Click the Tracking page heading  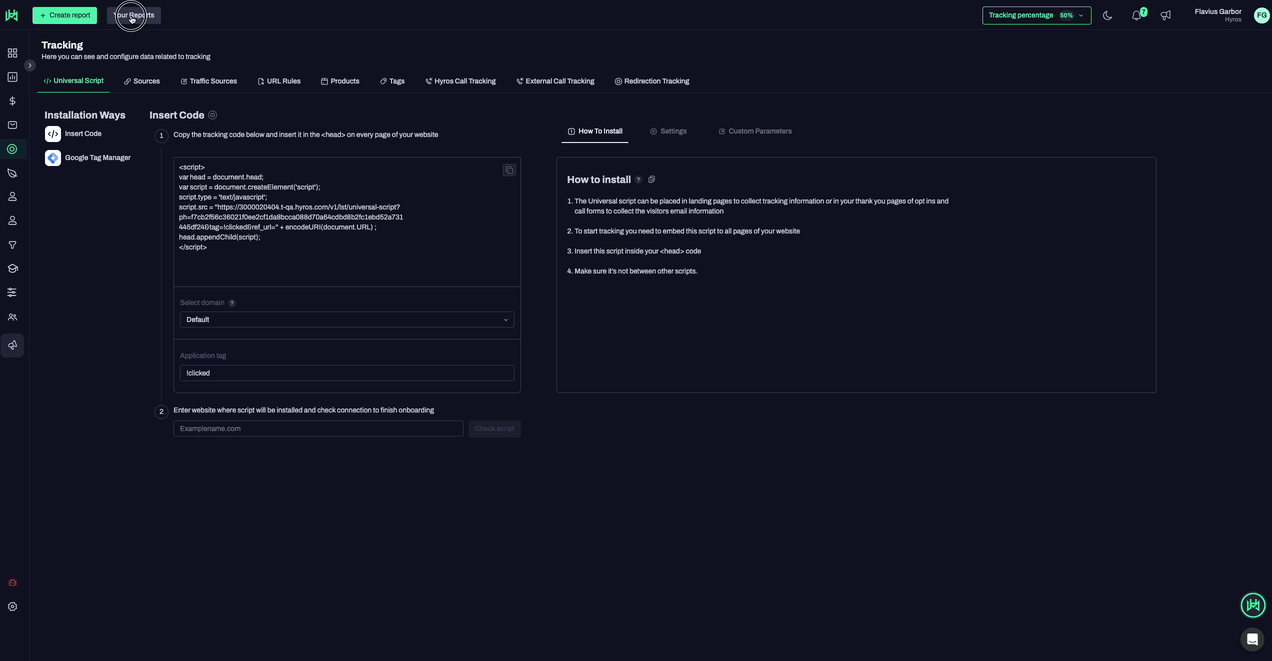tap(62, 45)
